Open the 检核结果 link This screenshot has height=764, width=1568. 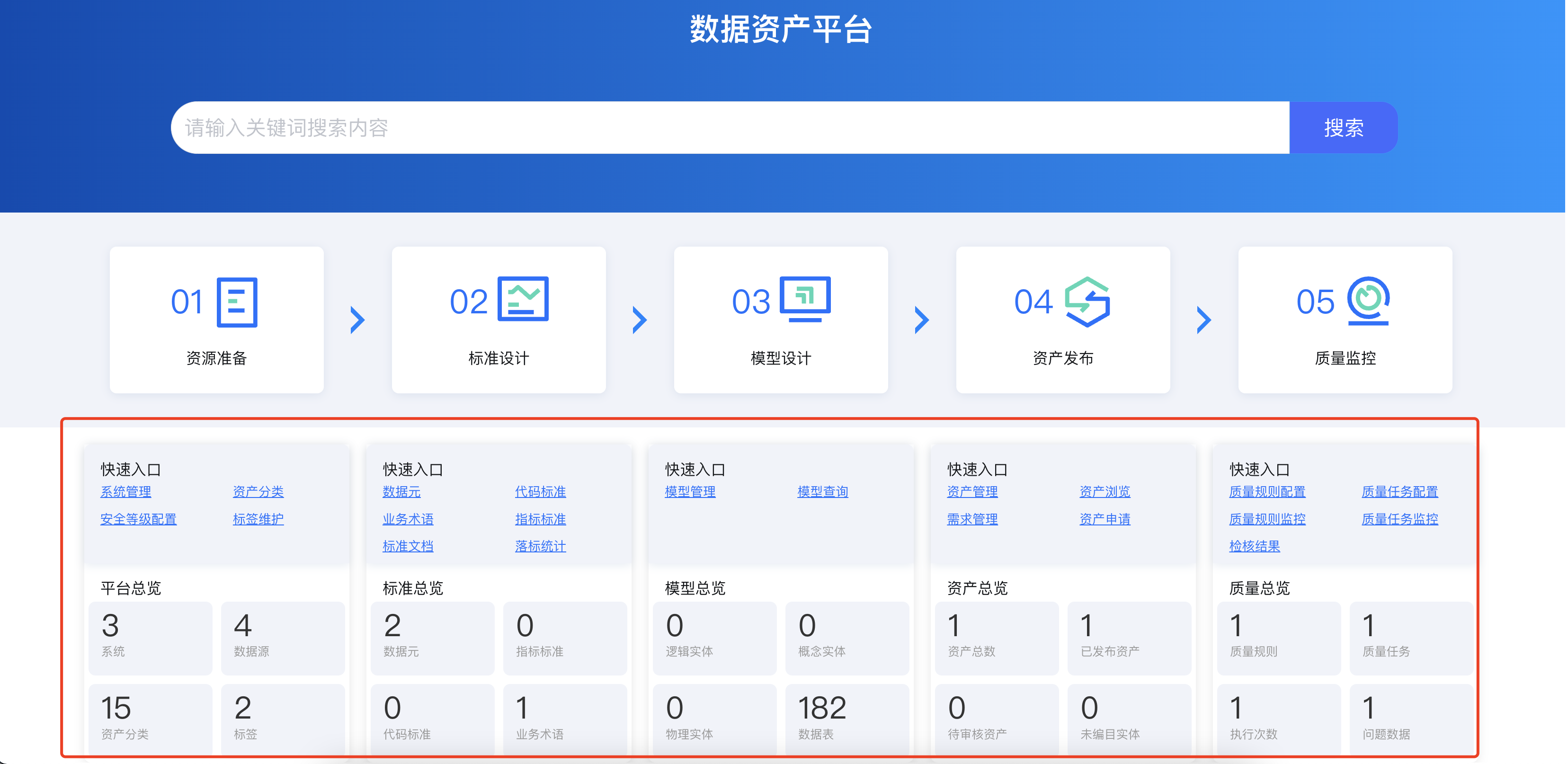1255,546
